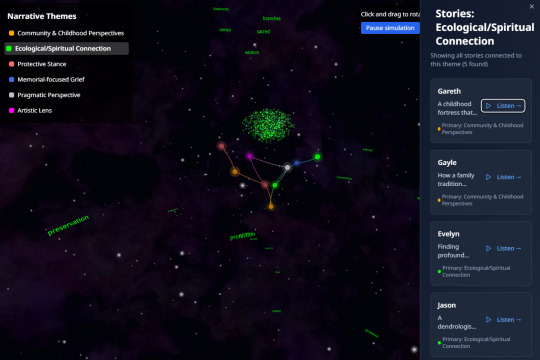Viewport: 540px width, 360px height.
Task: Click gray swatch beside Pragmatic Perspective
Action: [x=11, y=95]
